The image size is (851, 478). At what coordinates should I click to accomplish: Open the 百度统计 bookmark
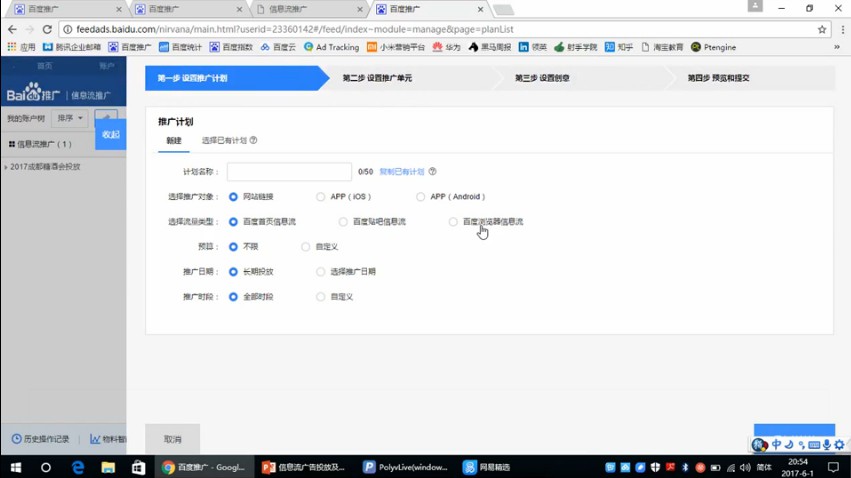click(180, 47)
